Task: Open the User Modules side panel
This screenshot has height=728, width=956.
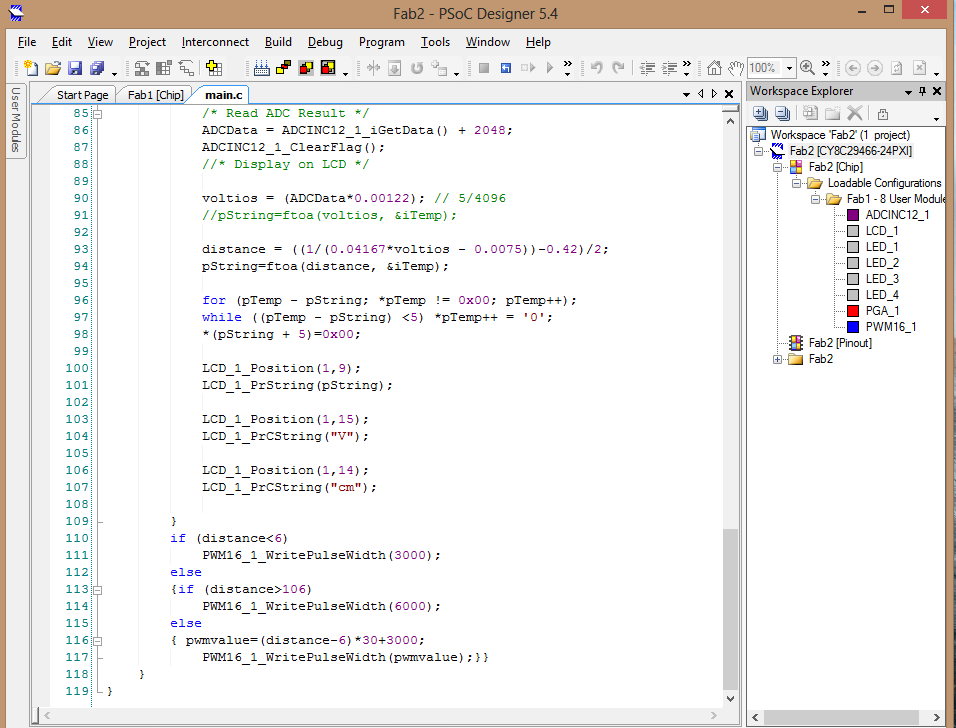Action: point(15,119)
